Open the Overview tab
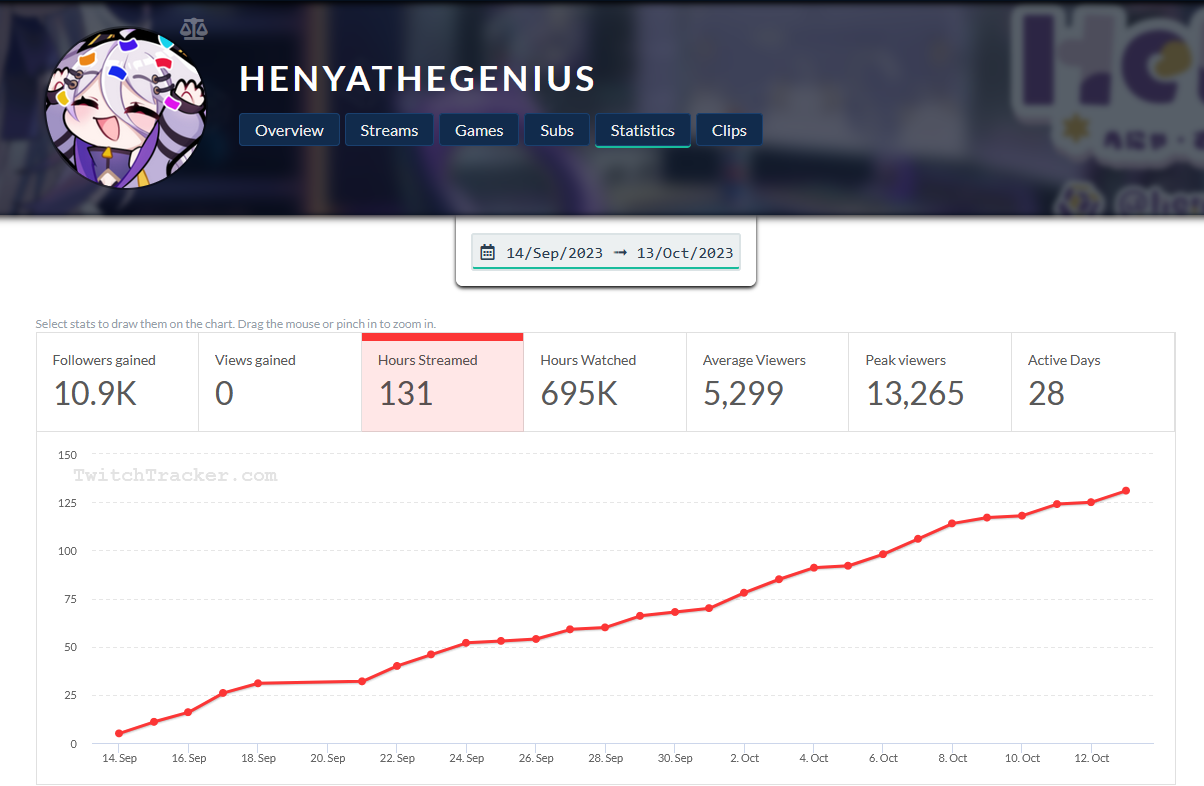The width and height of the screenshot is (1204, 786). (289, 130)
